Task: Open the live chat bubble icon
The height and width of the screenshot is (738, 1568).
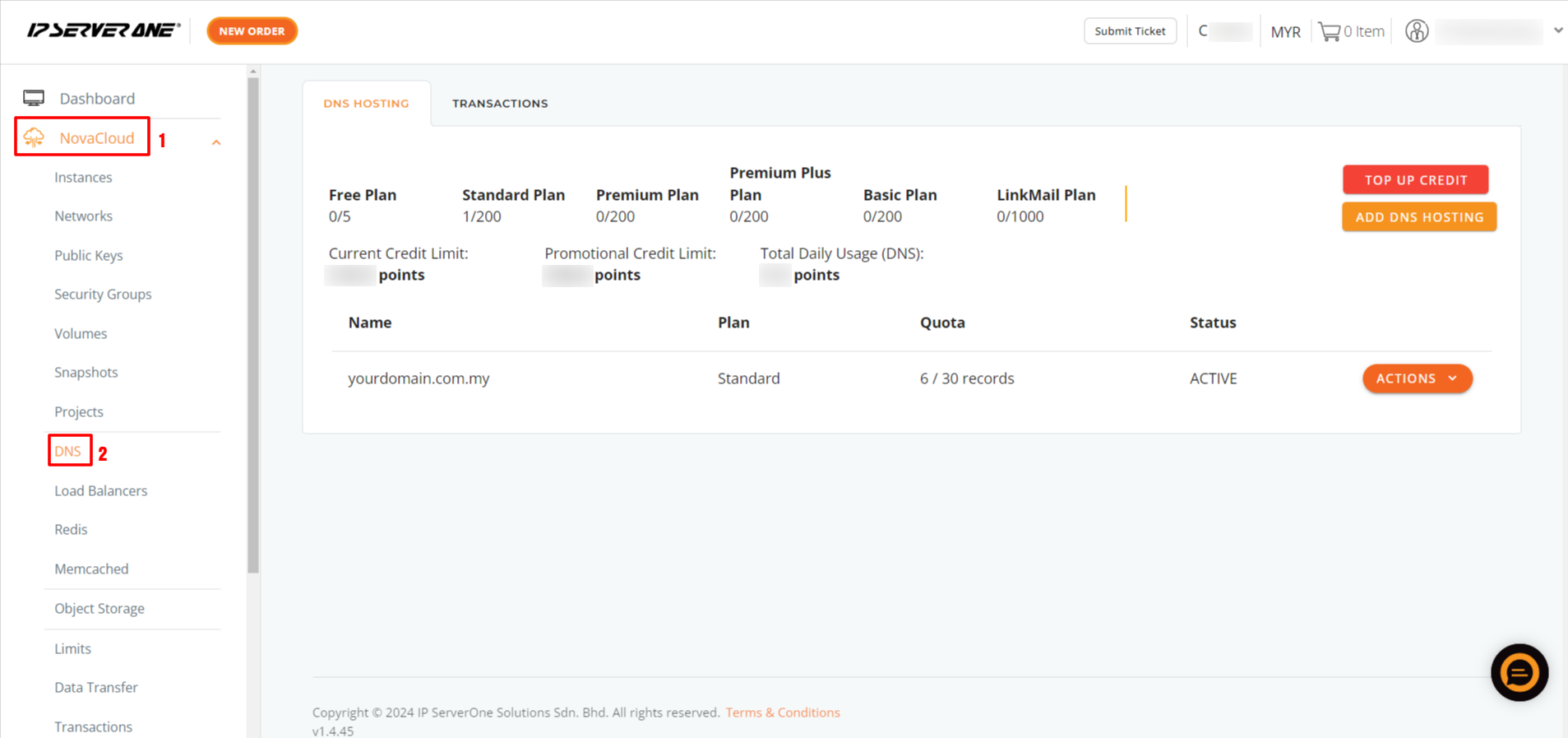Action: point(1519,672)
